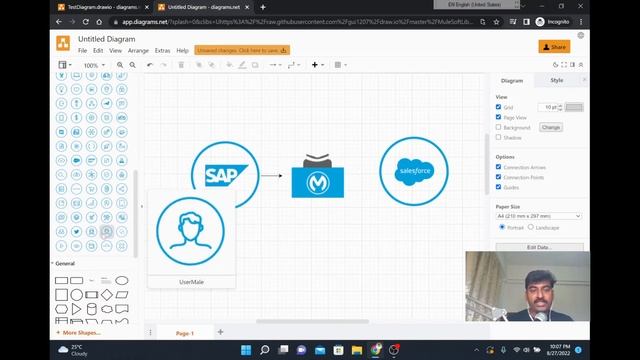This screenshot has height=360, width=640.
Task: Toggle the Grid checkbox
Action: (x=498, y=107)
